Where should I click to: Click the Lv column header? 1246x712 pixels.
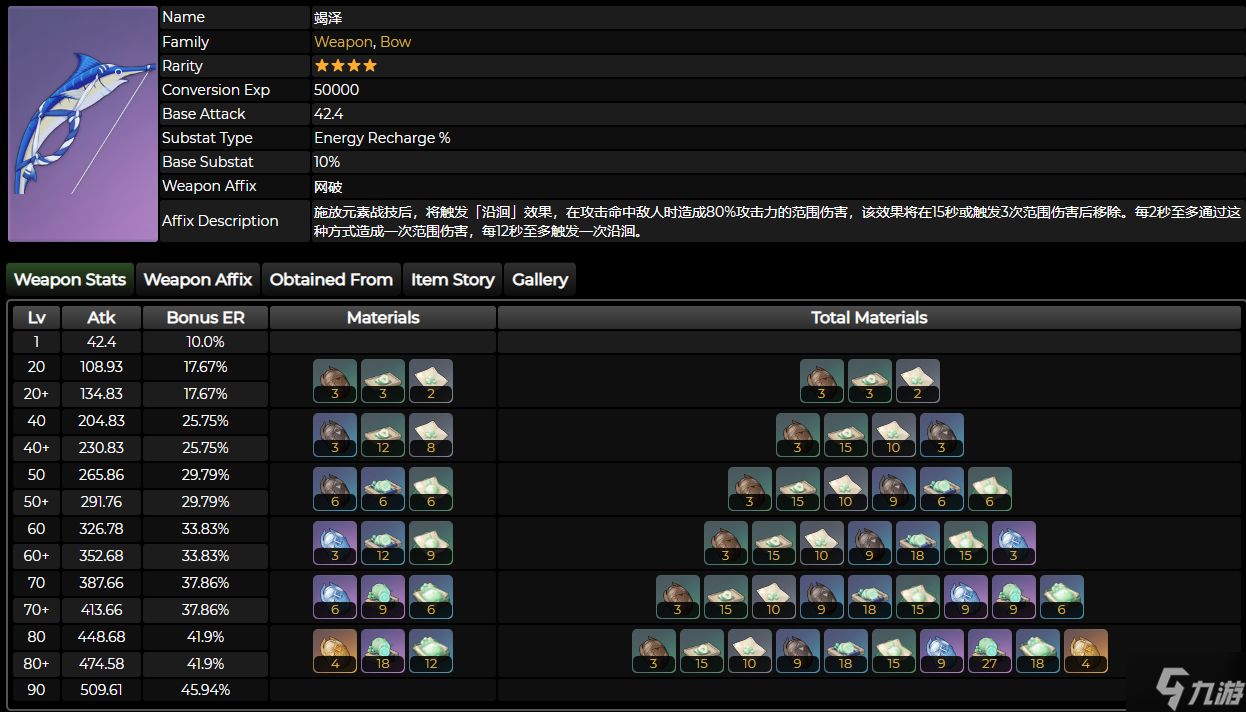36,318
